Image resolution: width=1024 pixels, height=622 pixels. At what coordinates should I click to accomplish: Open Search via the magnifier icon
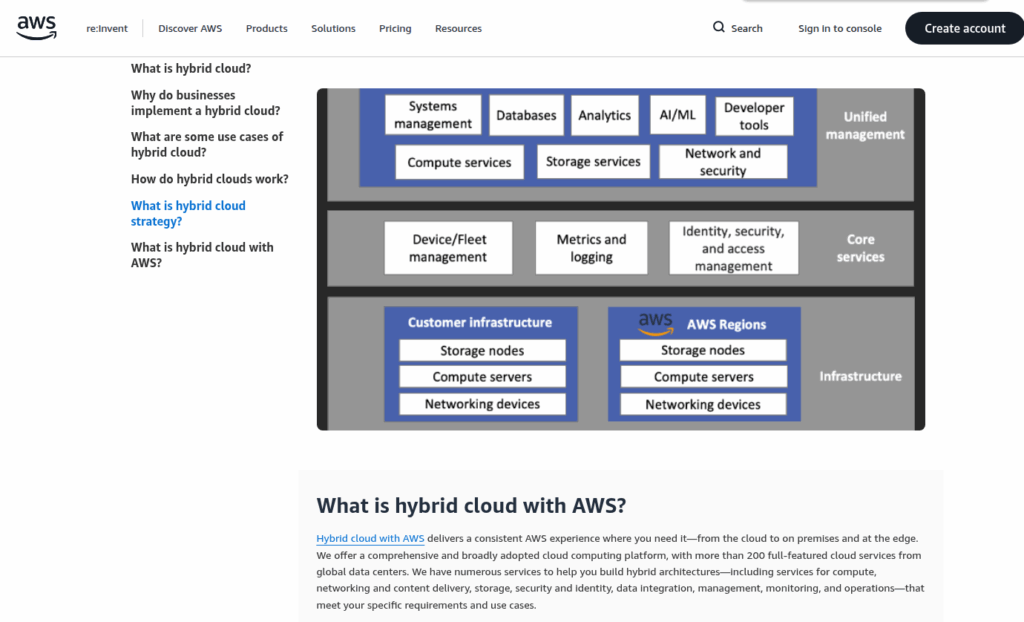click(737, 28)
